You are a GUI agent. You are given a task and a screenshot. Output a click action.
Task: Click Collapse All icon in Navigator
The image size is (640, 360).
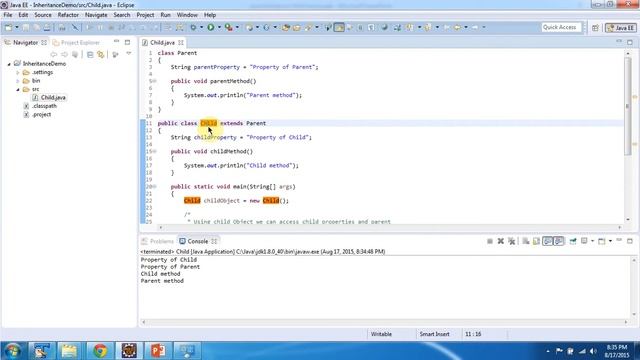click(90, 54)
